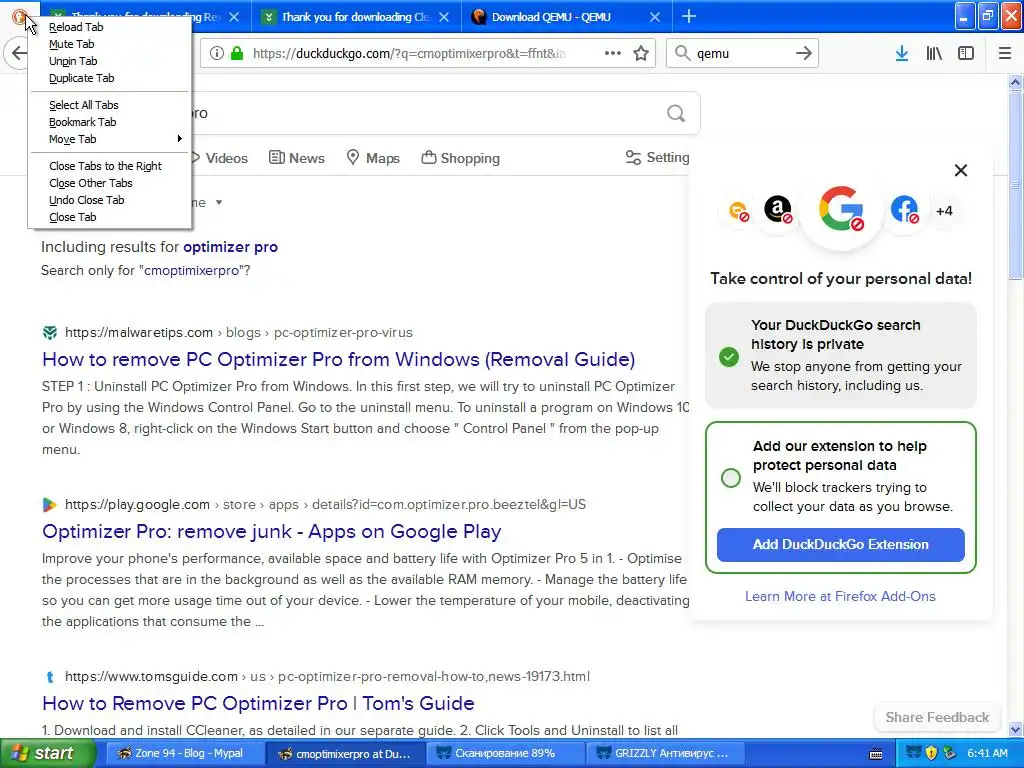Expand the Move Tab submenu

(109, 138)
